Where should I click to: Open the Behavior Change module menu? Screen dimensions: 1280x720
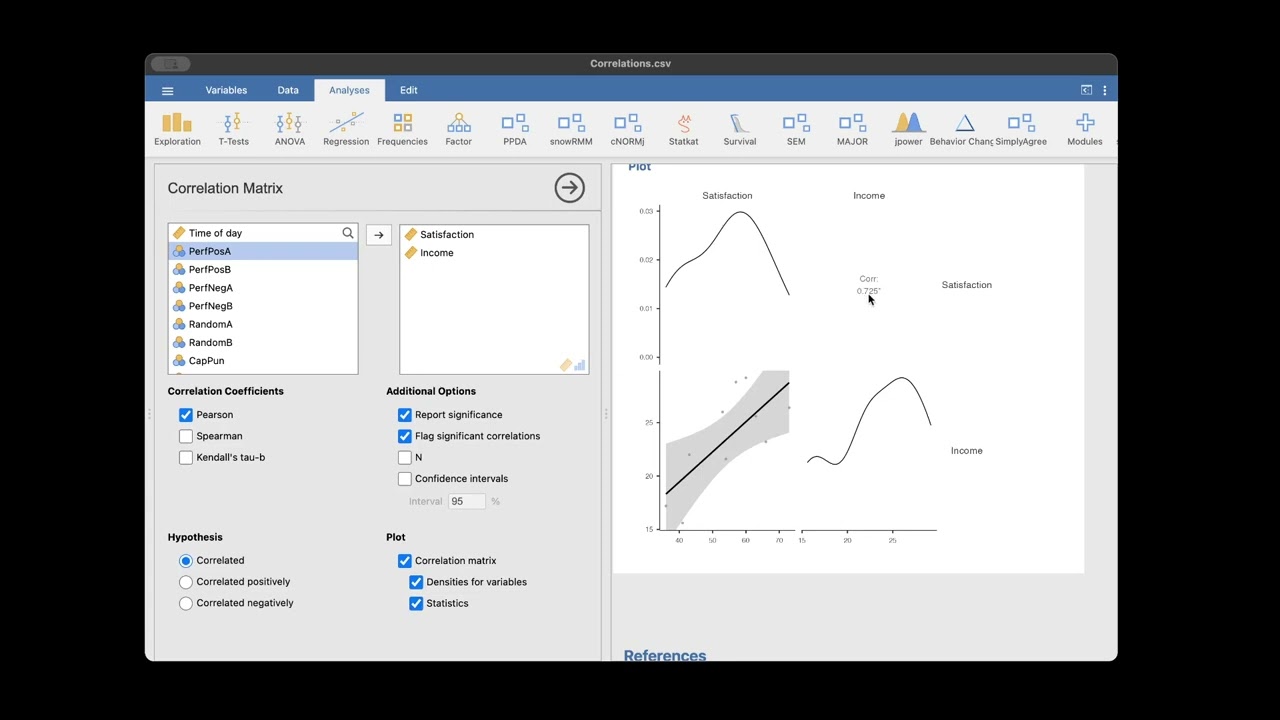click(x=961, y=129)
